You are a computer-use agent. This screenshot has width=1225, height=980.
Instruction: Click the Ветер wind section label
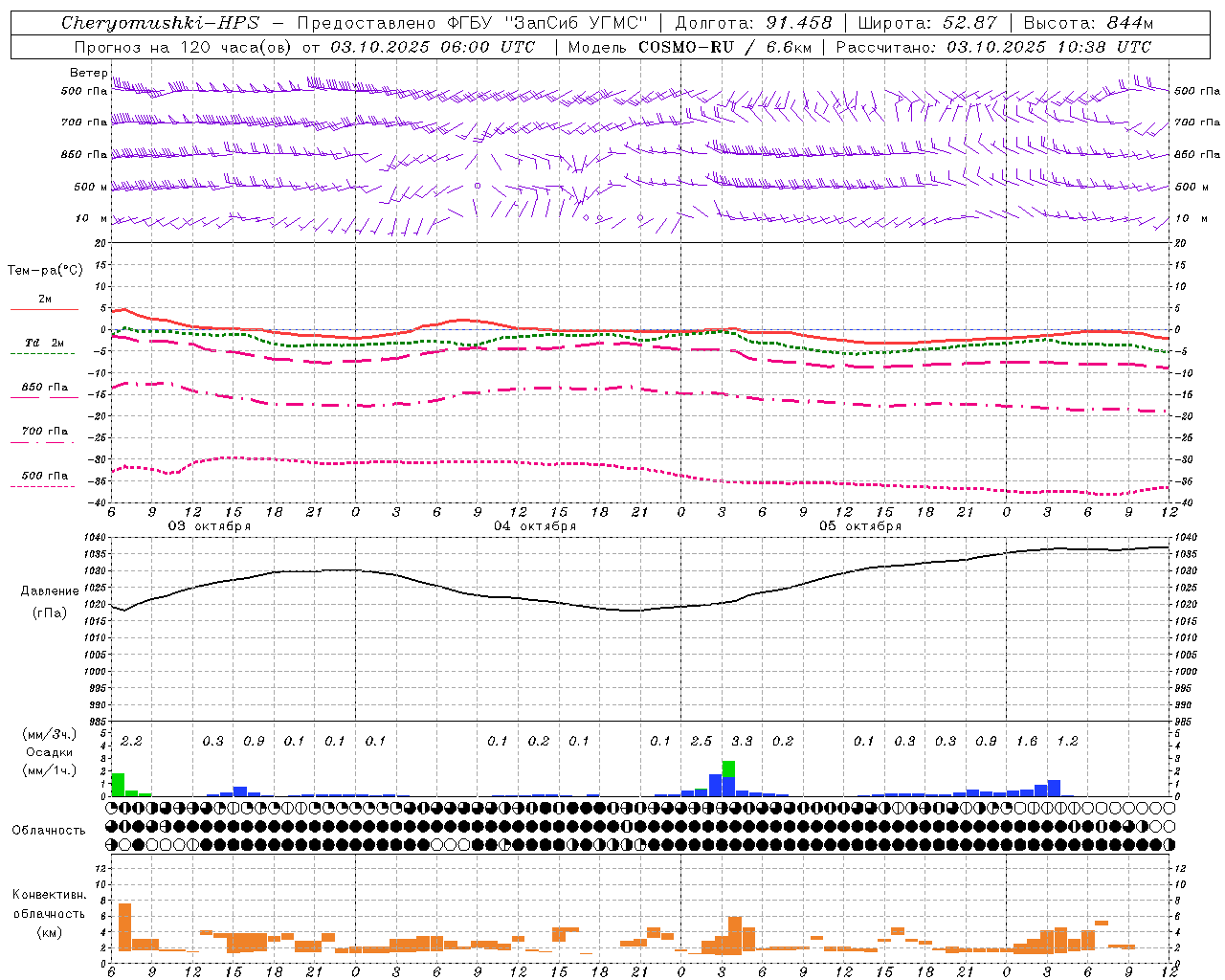(x=88, y=73)
